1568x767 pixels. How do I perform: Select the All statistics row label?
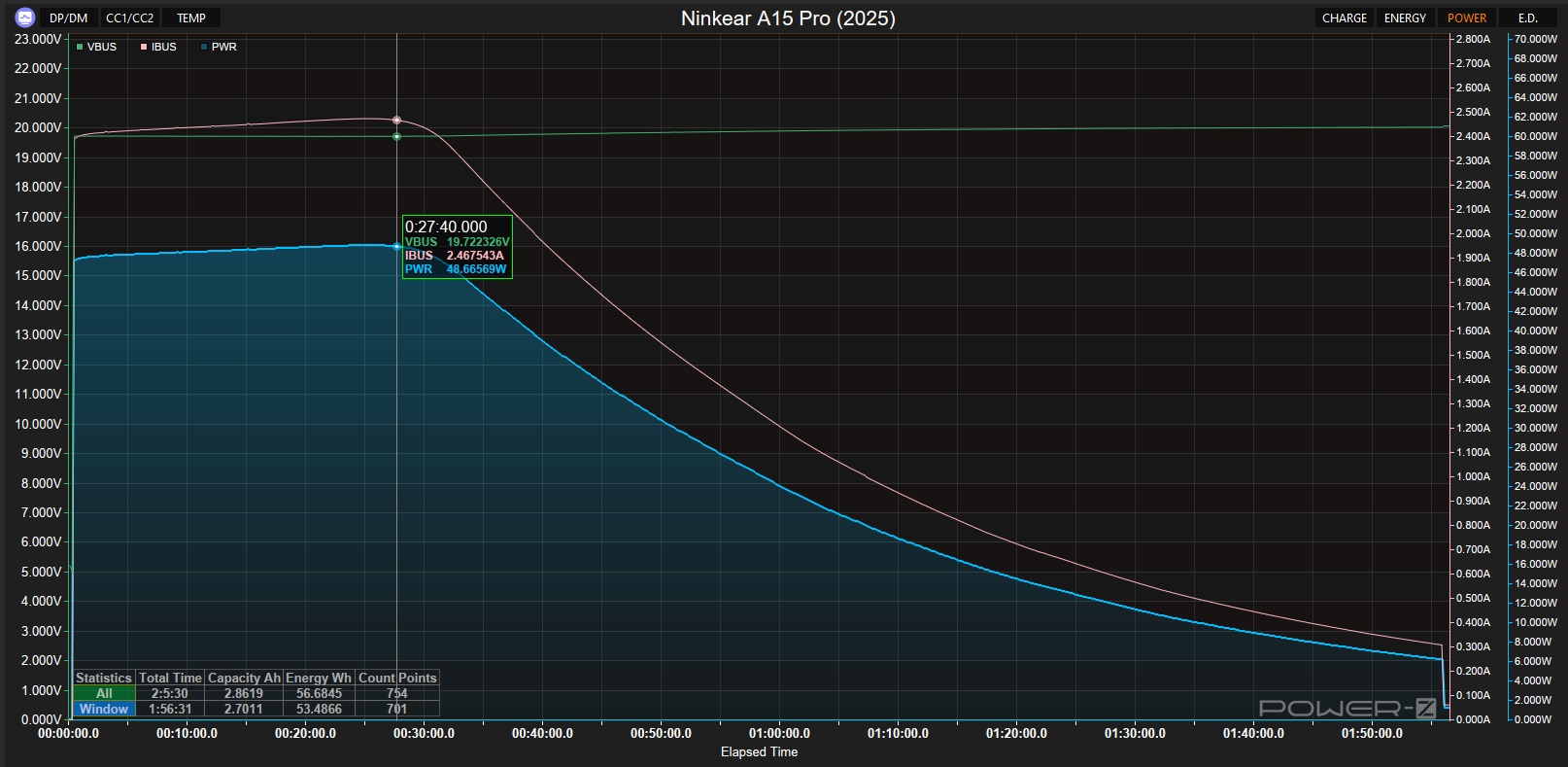click(104, 693)
